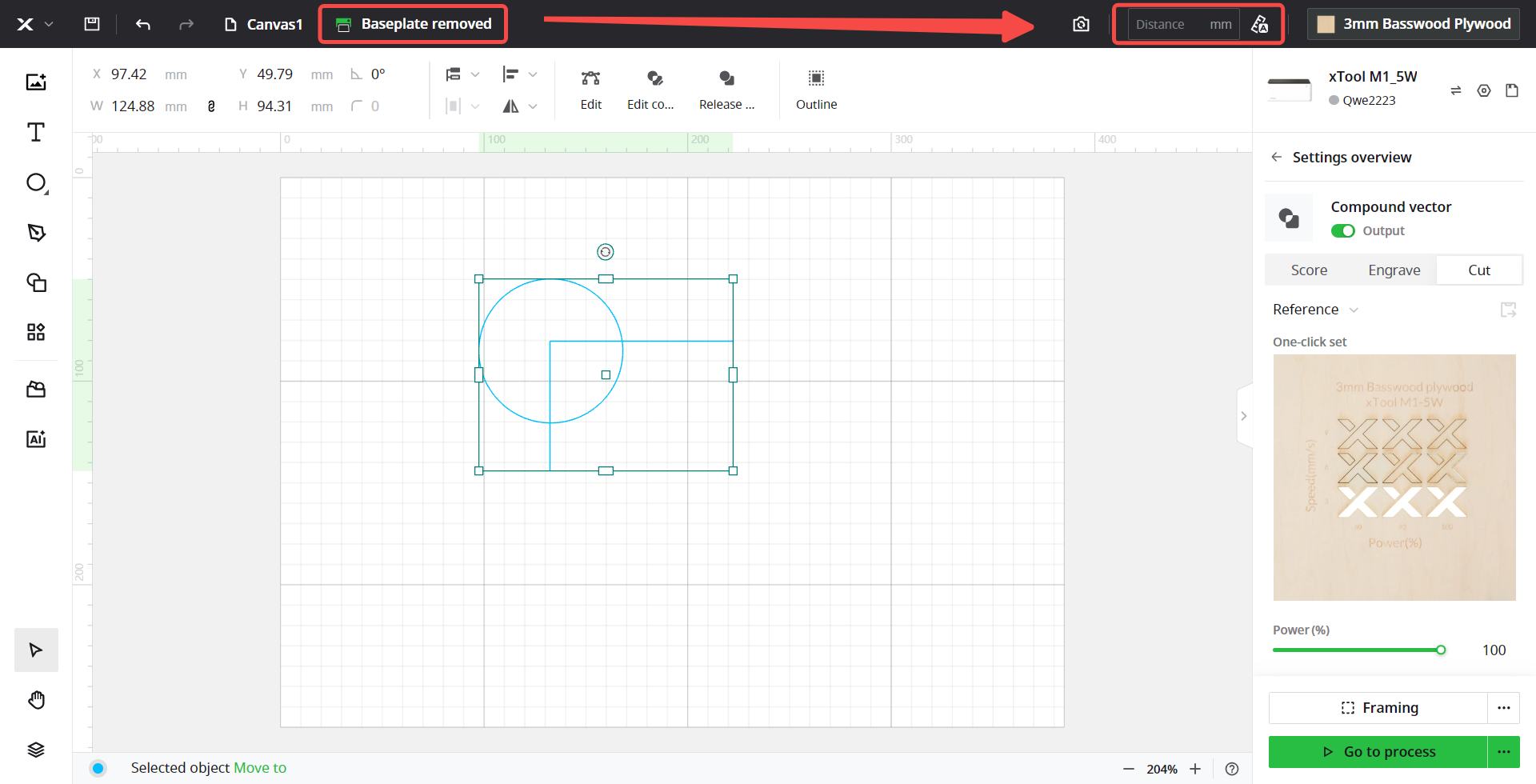1536x784 pixels.
Task: Open the Layers panel icon
Action: [x=36, y=750]
